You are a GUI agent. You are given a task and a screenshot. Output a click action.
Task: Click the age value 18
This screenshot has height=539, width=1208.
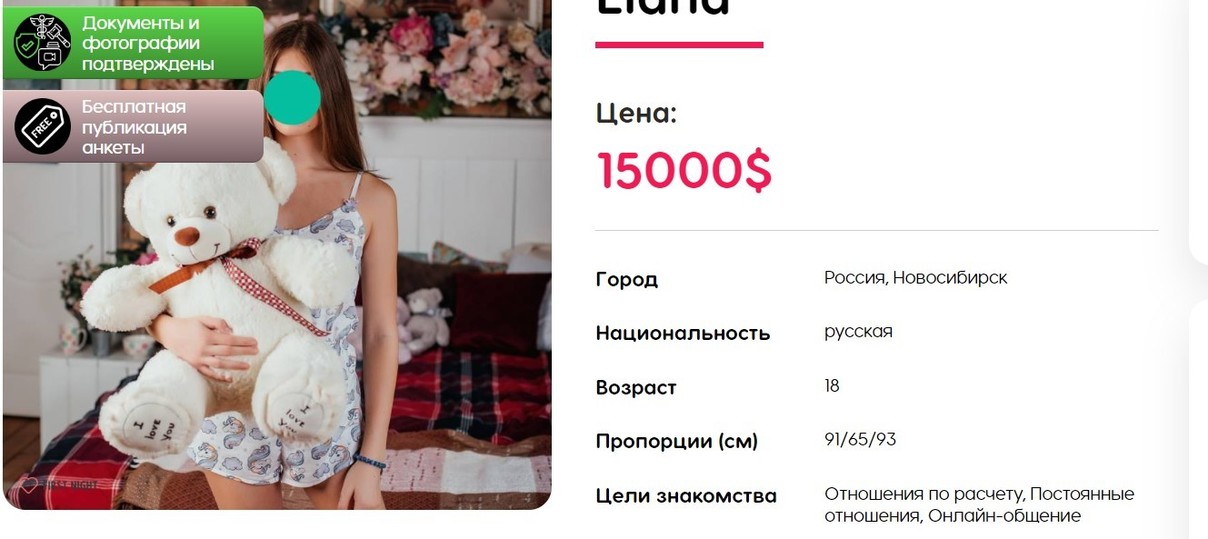pos(832,385)
